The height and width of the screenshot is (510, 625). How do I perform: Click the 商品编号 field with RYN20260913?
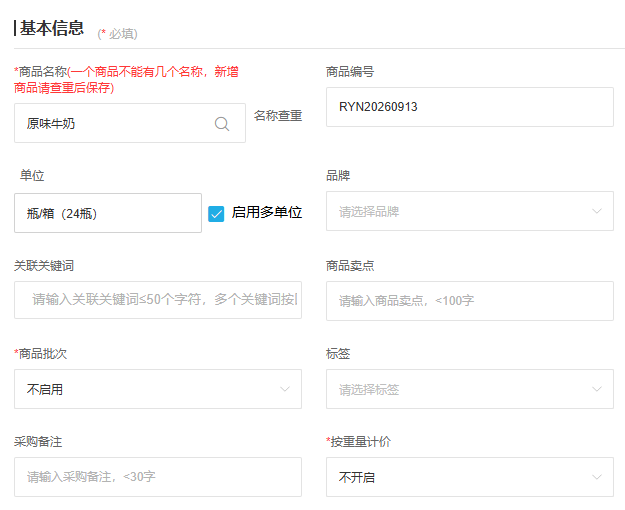pos(470,107)
